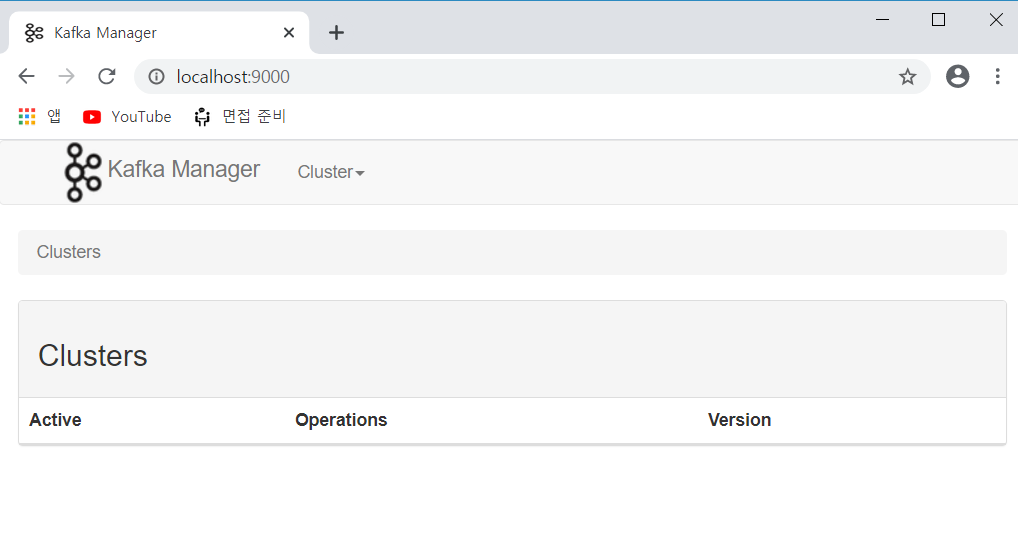Viewport: 1018px width, 538px height.
Task: Close the Kafka Manager tab
Action: click(x=289, y=32)
